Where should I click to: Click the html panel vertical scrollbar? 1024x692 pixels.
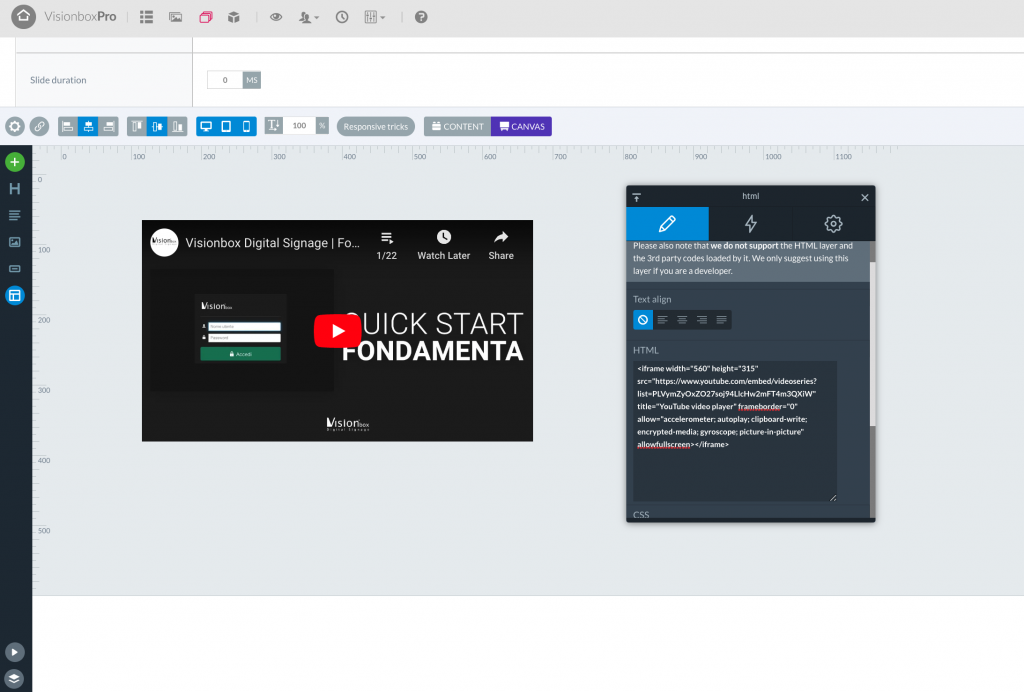[x=872, y=344]
